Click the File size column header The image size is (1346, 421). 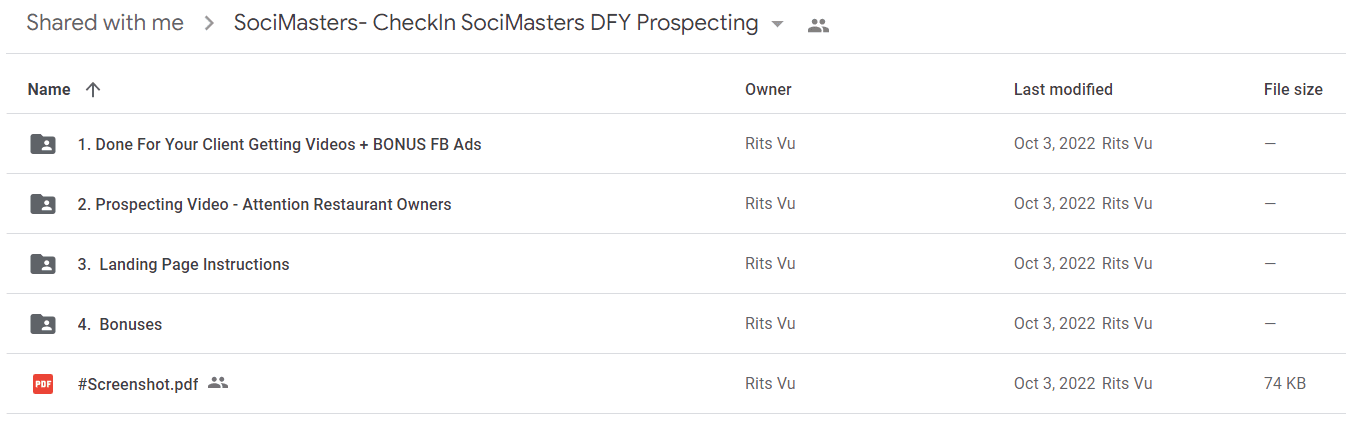tap(1293, 89)
